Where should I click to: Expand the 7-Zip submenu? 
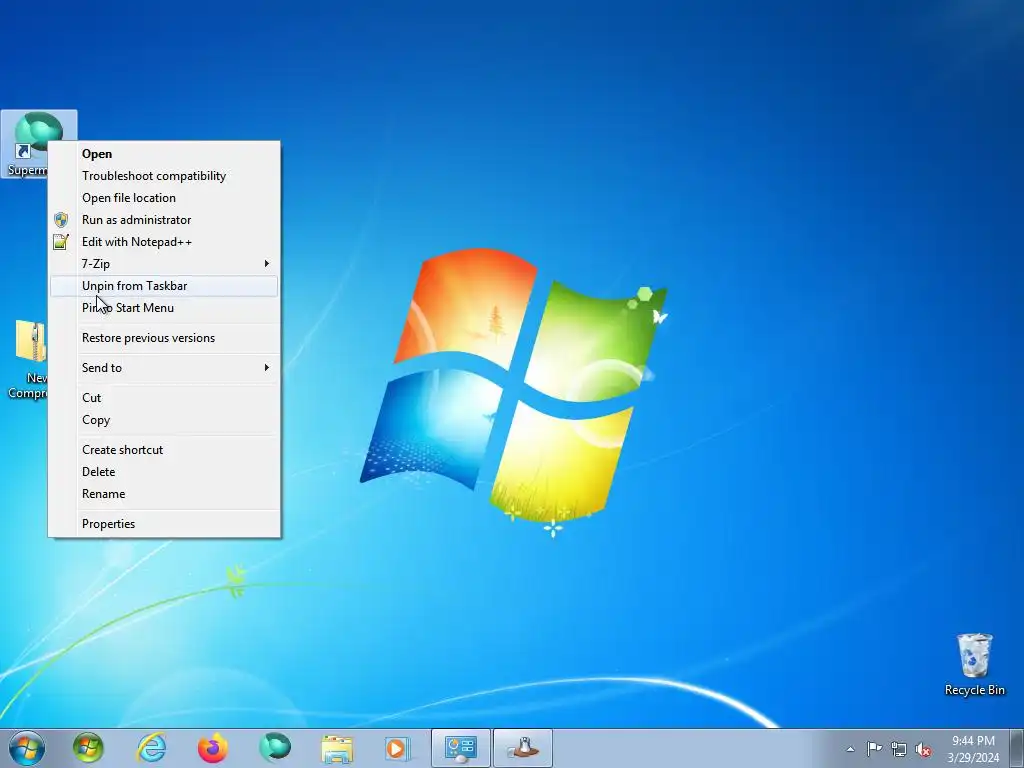click(x=164, y=264)
